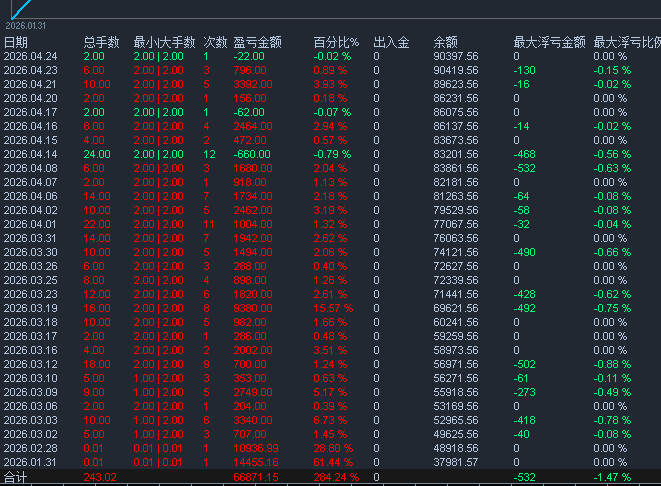Select the 2026.04.24 date row
The width and height of the screenshot is (661, 486).
[30, 57]
